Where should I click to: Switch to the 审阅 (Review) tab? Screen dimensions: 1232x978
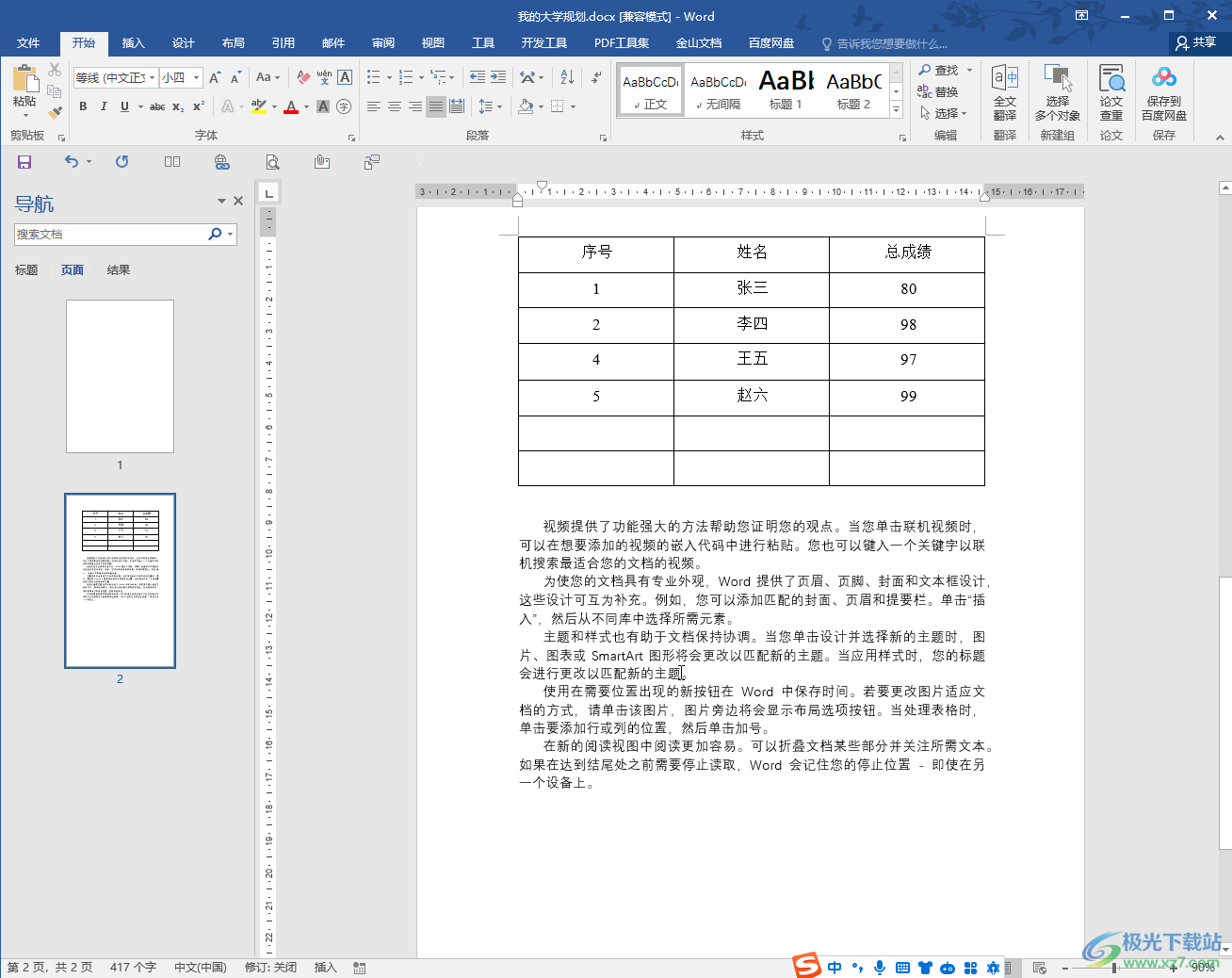point(383,43)
